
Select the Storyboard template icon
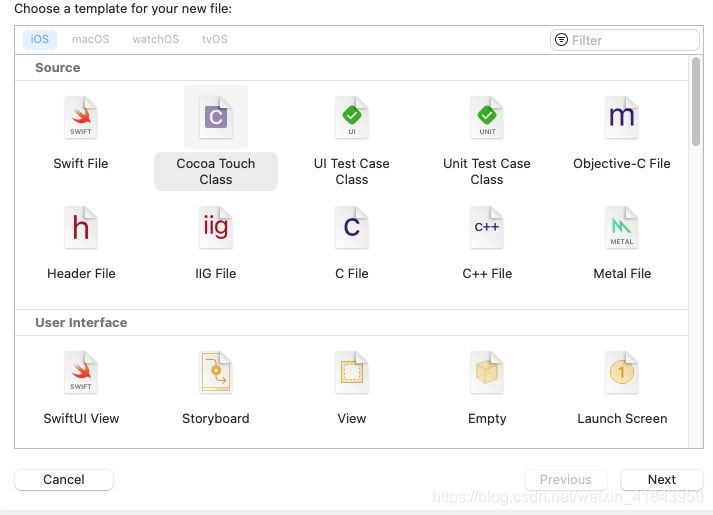click(216, 372)
